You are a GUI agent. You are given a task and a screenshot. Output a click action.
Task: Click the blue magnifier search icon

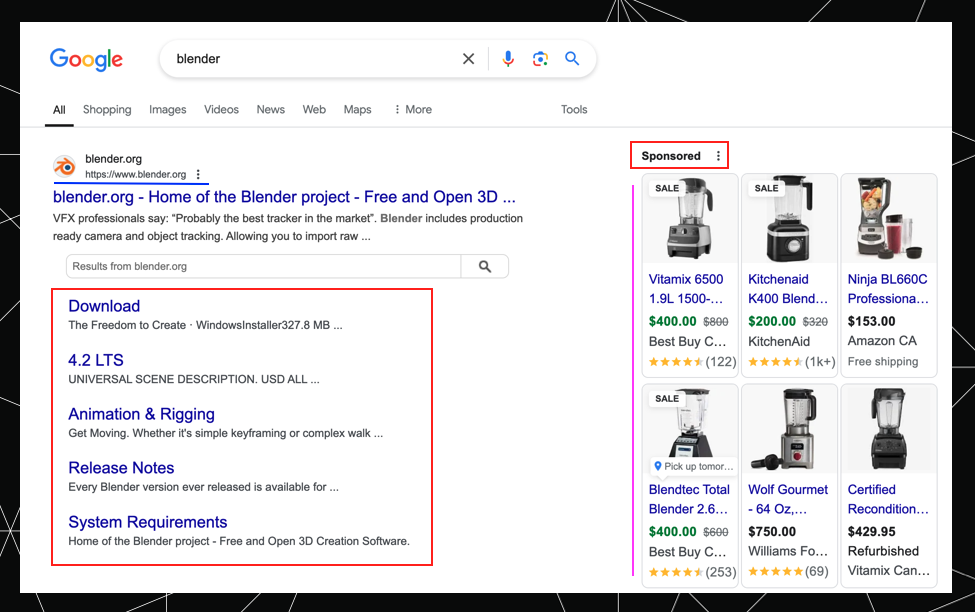[x=572, y=59]
